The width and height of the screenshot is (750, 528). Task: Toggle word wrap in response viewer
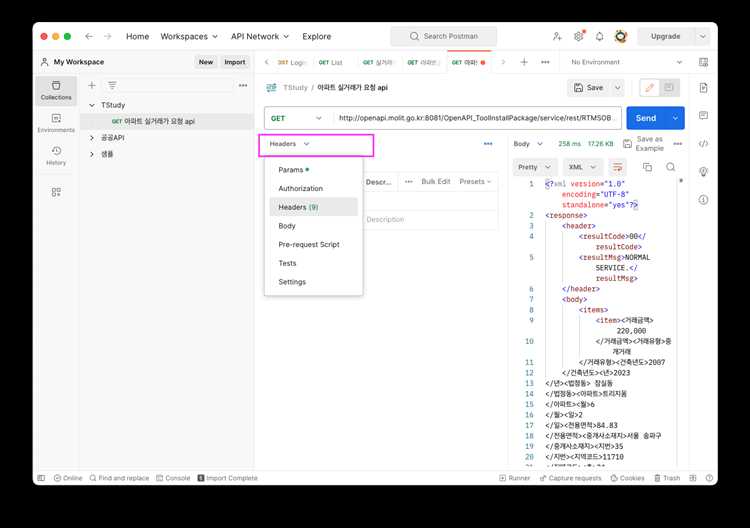pos(618,167)
